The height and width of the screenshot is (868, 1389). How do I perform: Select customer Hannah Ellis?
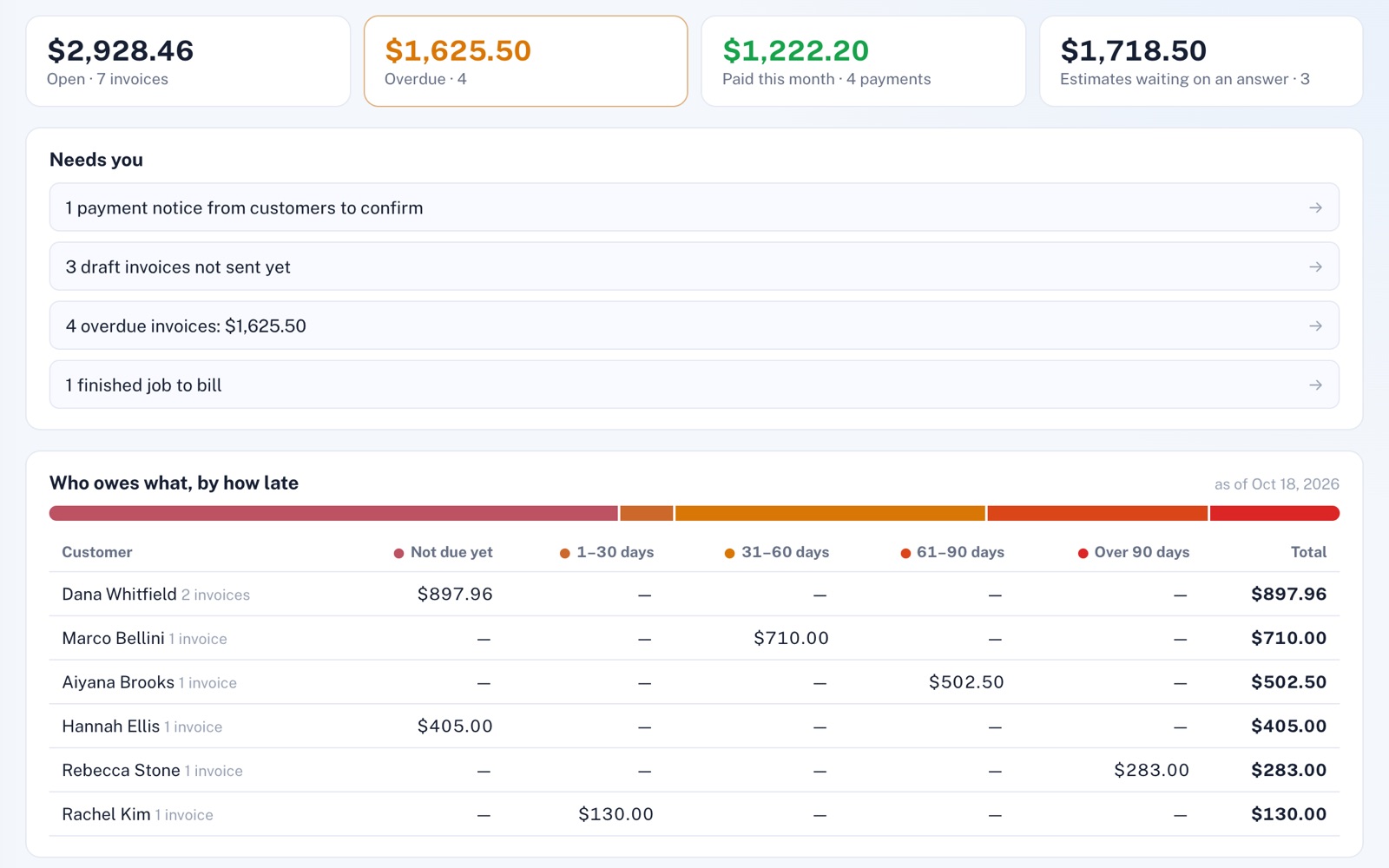coord(111,727)
